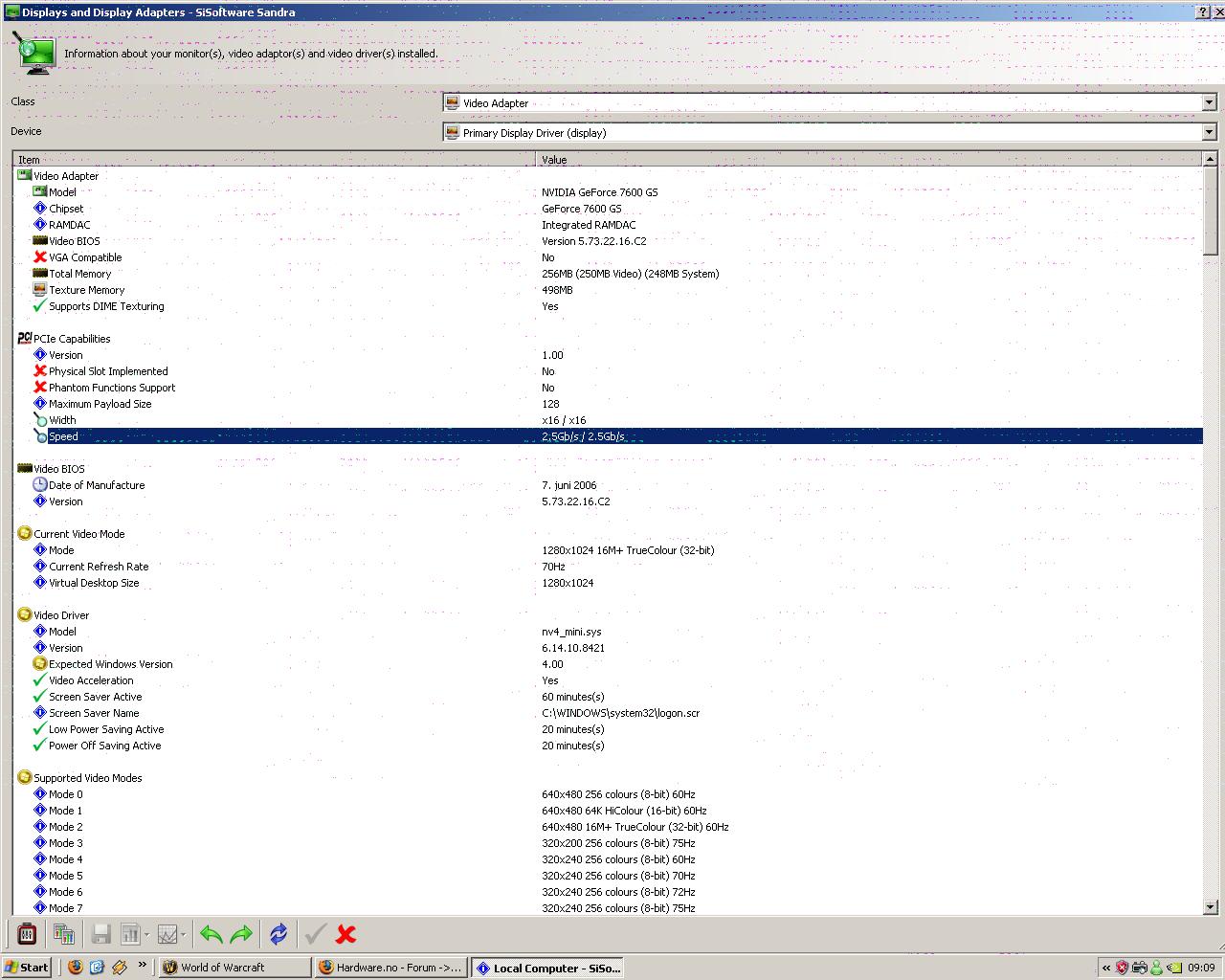1225x980 pixels.
Task: Click the blue refresh arrows icon
Action: click(x=278, y=934)
